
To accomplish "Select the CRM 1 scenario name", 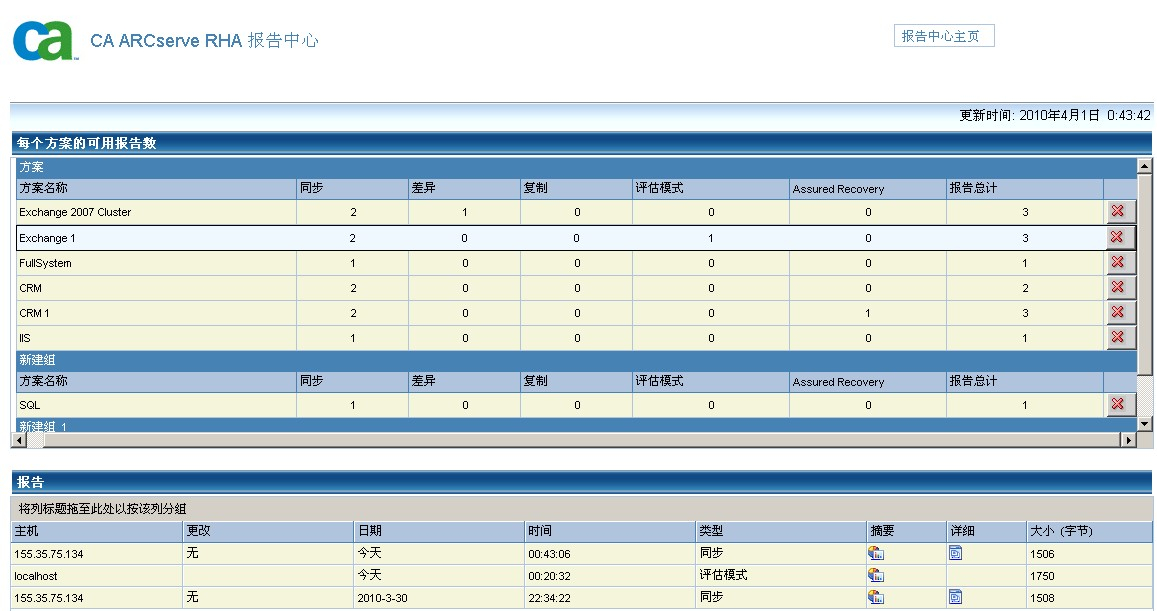I will (x=34, y=314).
